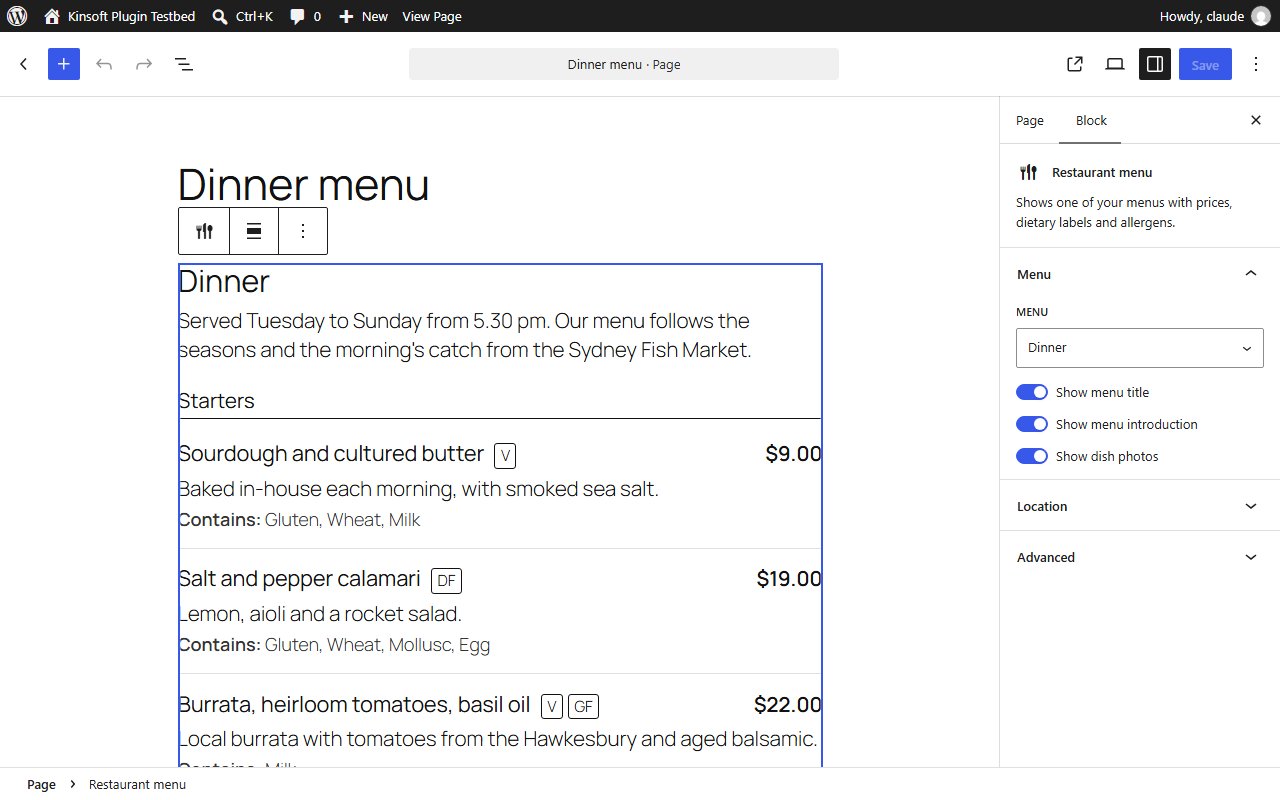This screenshot has height=800, width=1280.
Task: Open the Ctrl+K search command
Action: point(243,16)
